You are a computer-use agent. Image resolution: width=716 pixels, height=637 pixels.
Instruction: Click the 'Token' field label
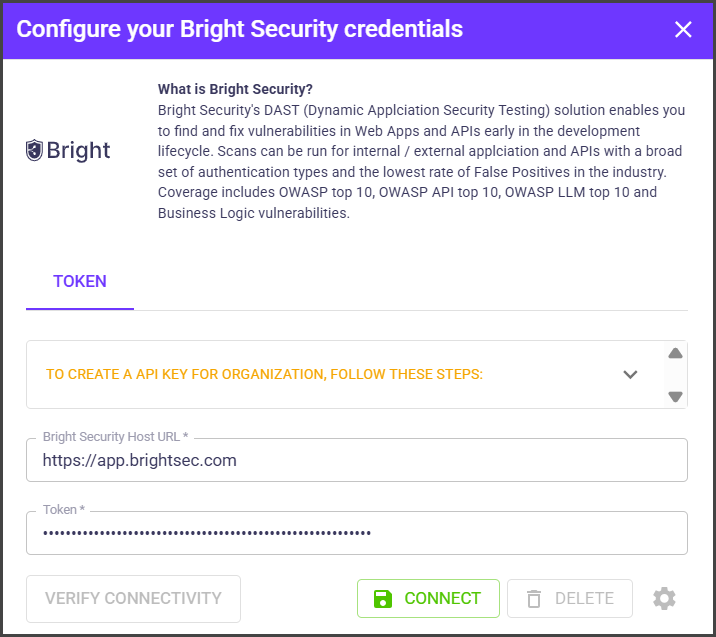tap(63, 510)
